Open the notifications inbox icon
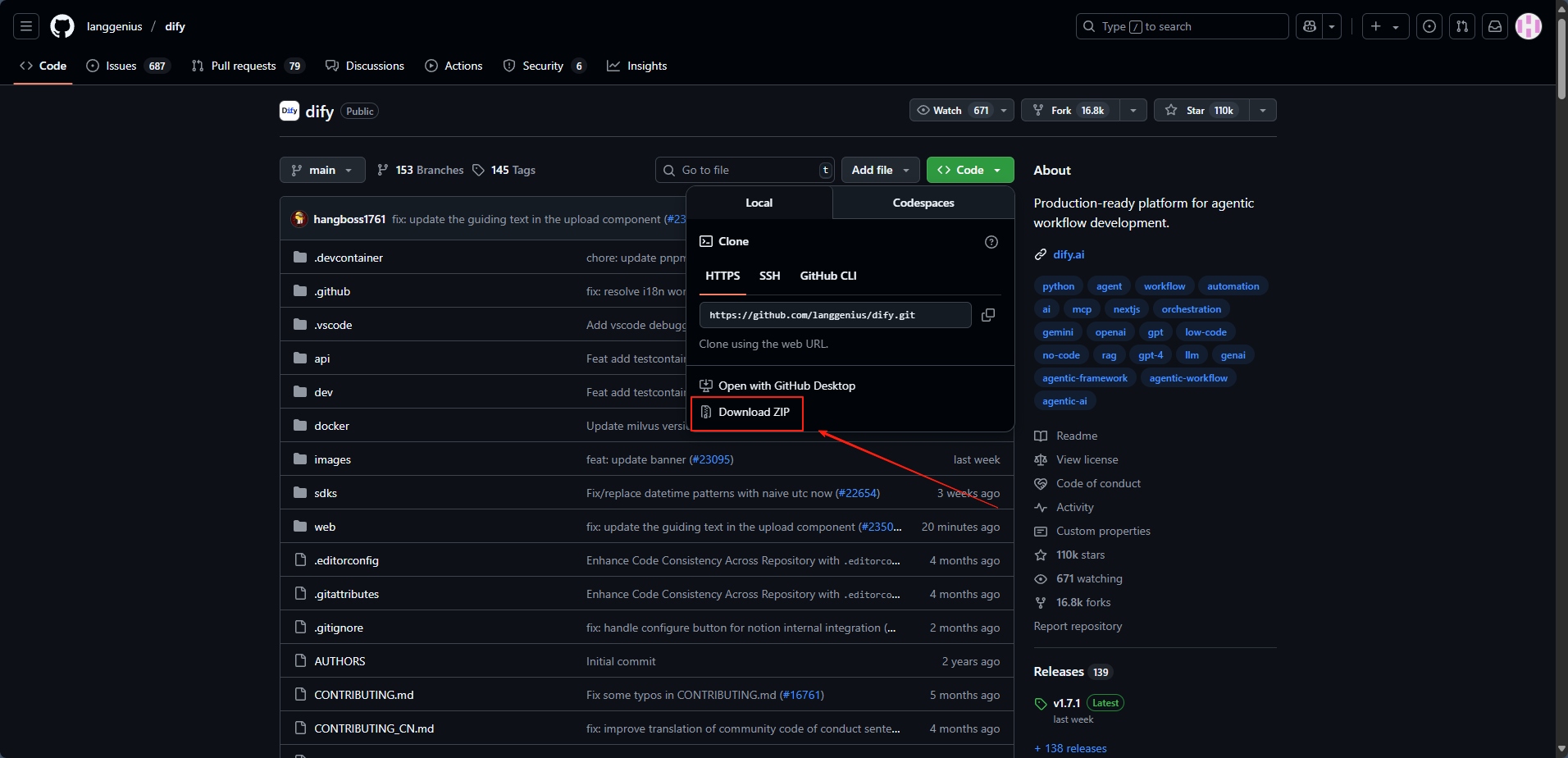 click(x=1495, y=26)
